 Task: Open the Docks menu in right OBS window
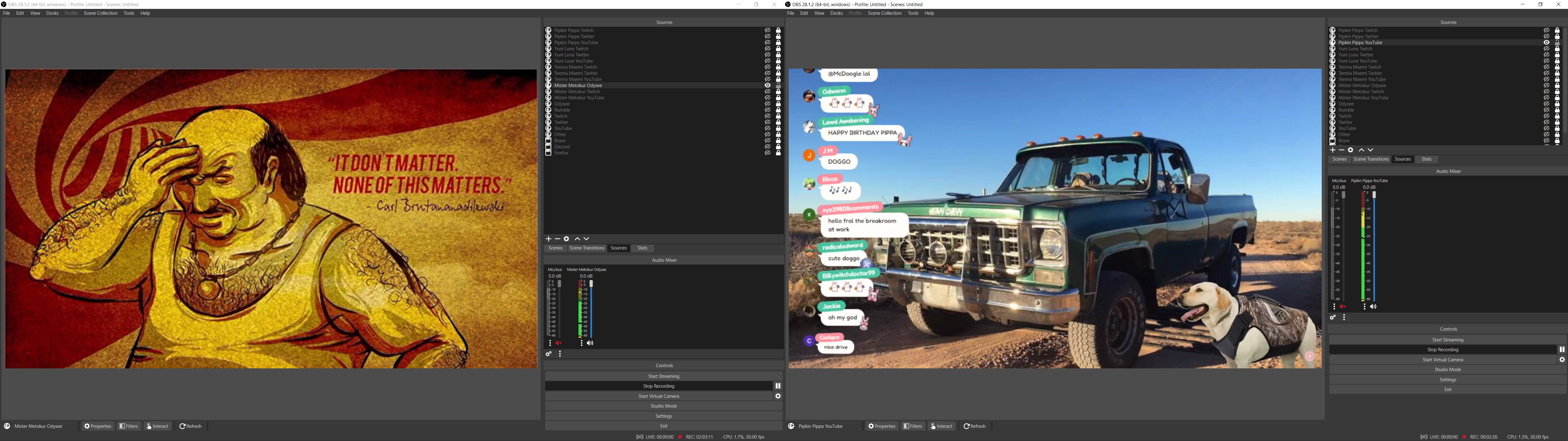click(x=836, y=13)
